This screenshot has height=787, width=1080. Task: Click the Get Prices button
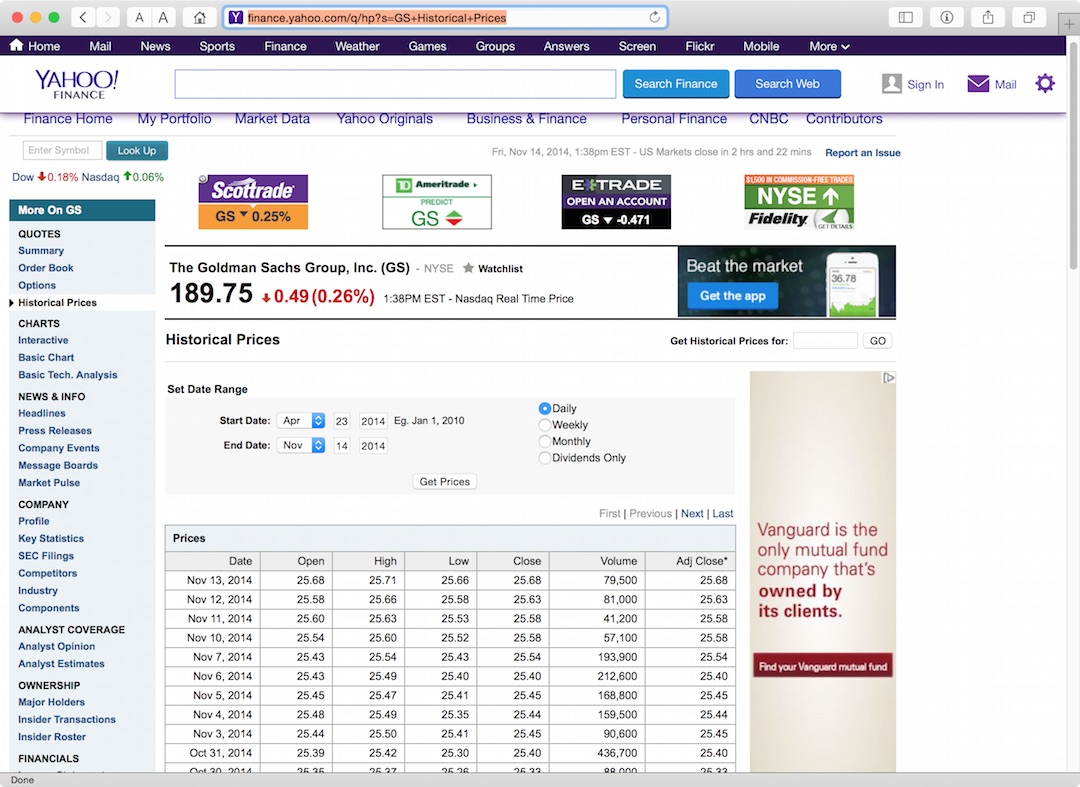(x=444, y=482)
